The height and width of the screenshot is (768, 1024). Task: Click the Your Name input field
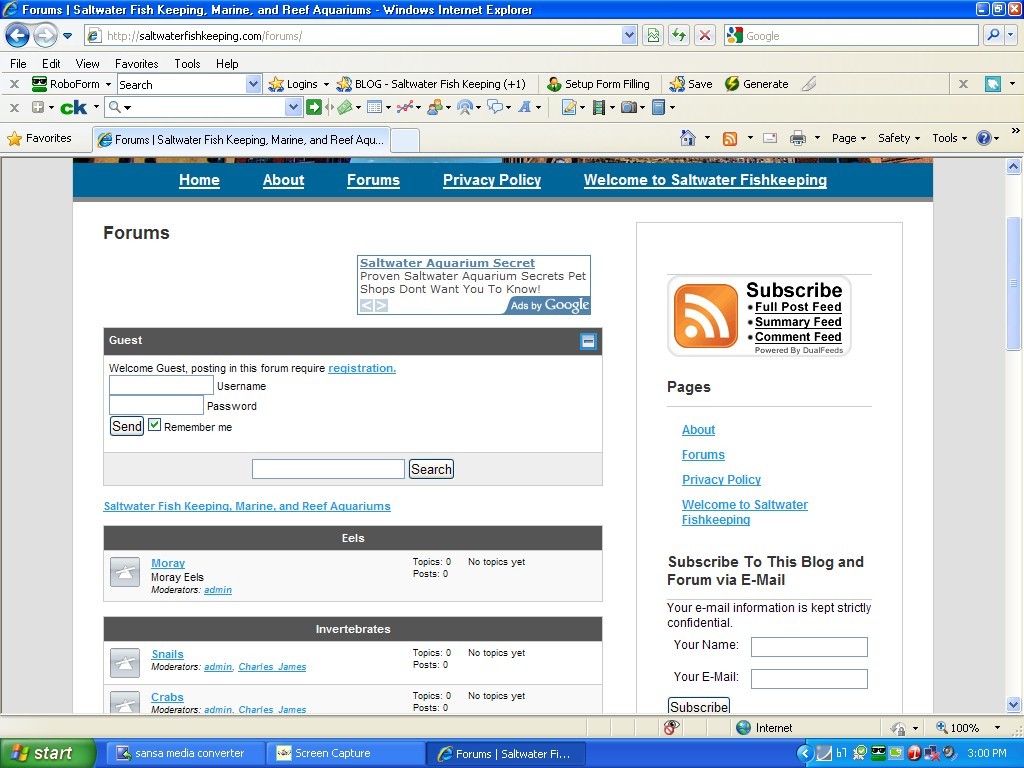(809, 646)
